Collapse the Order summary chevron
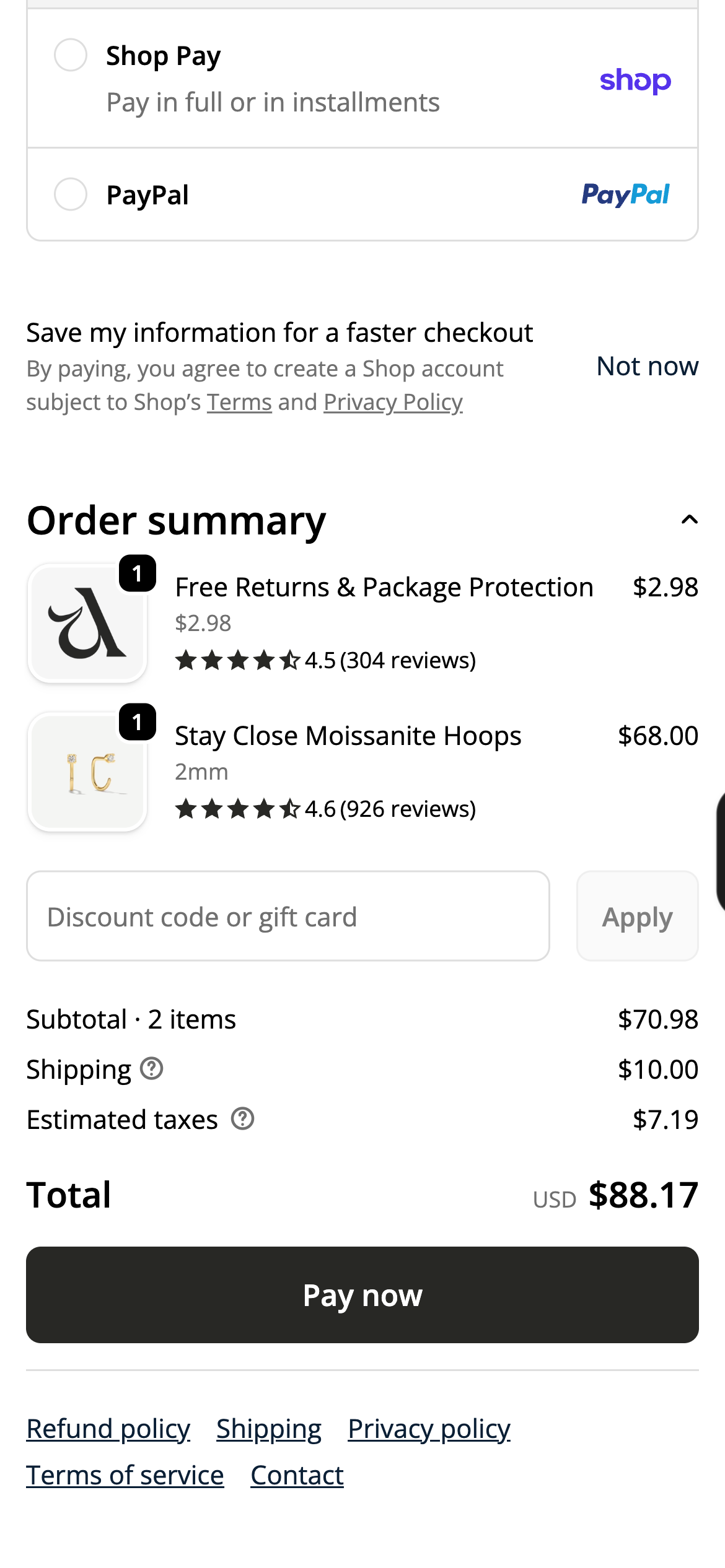 689,520
